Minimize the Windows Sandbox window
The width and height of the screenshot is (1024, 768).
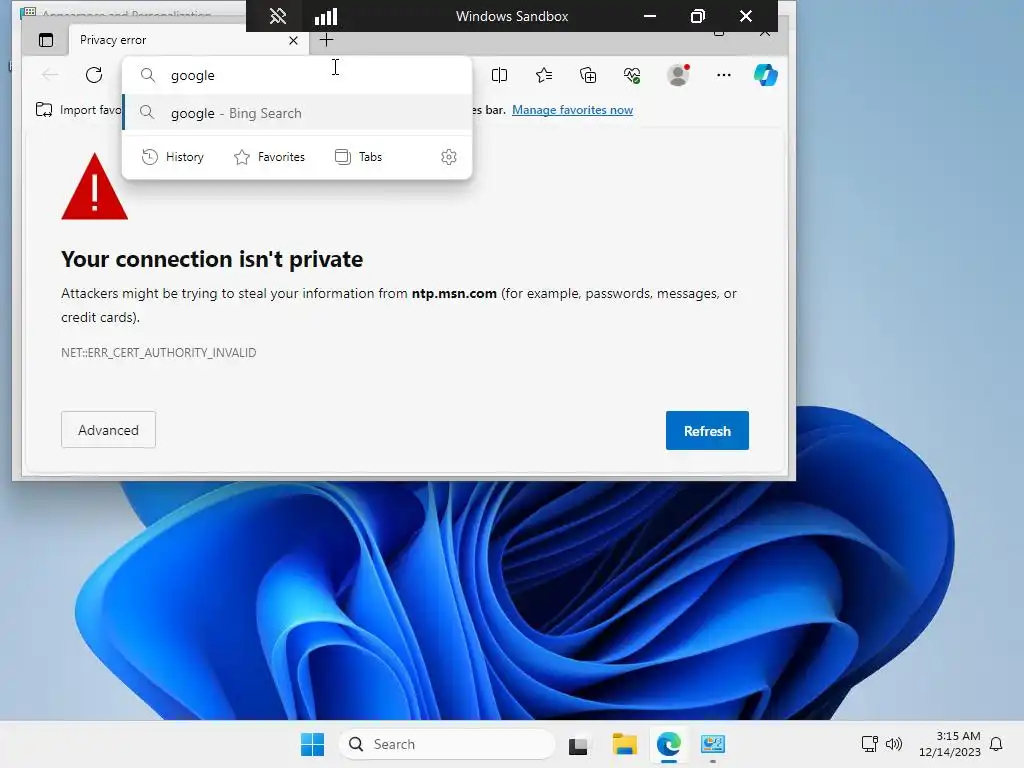[650, 16]
